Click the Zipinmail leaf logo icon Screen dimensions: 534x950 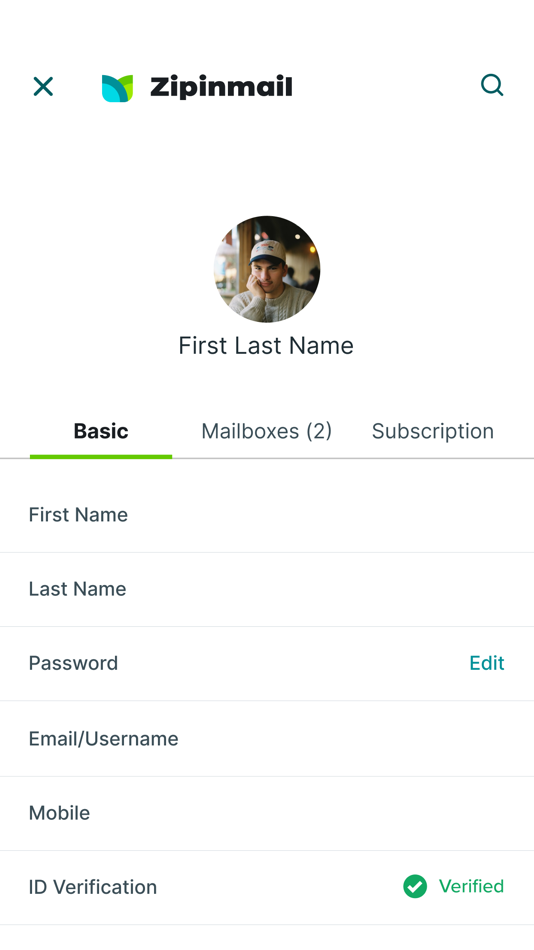117,88
